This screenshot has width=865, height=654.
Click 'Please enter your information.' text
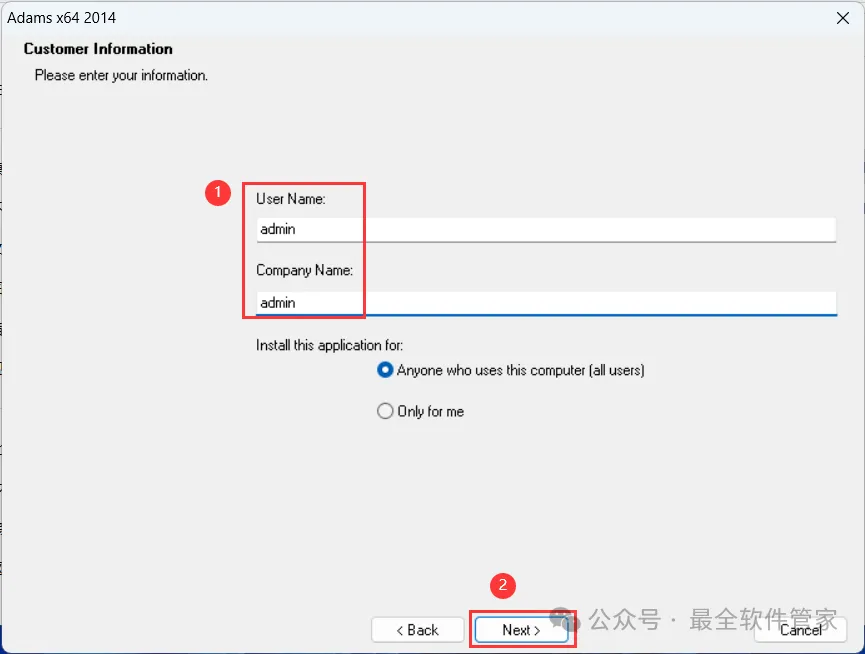point(121,76)
